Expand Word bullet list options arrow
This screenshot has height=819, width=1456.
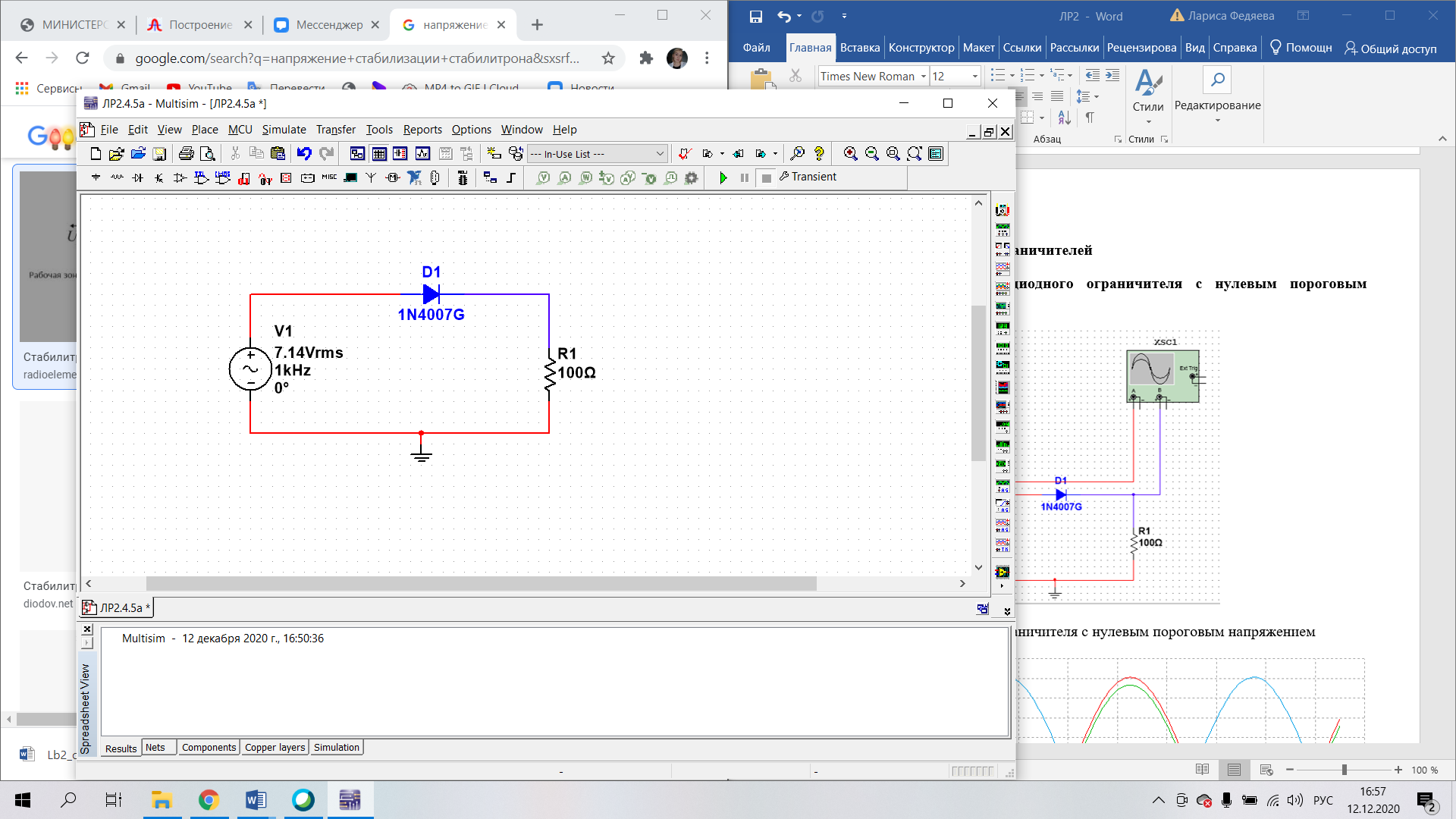1012,76
